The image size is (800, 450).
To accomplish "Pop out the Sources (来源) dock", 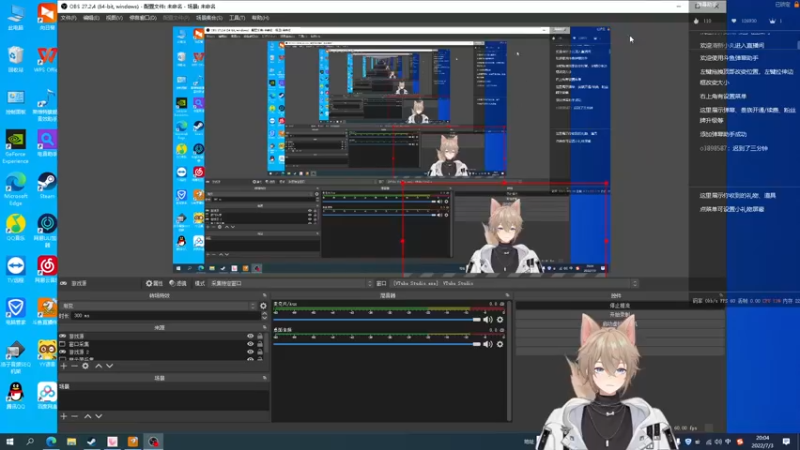I will tap(264, 327).
